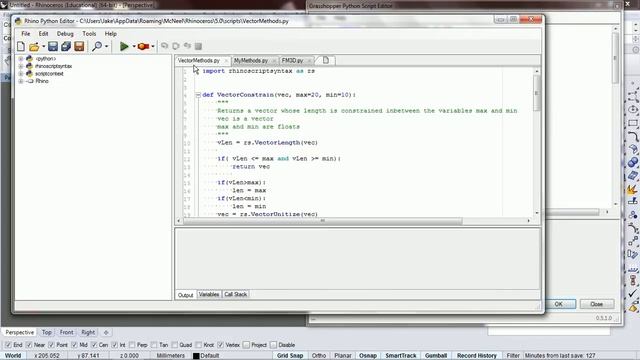This screenshot has height=360, width=640.
Task: Select the circle tool in Rhino's right toolbar
Action: tap(633, 109)
